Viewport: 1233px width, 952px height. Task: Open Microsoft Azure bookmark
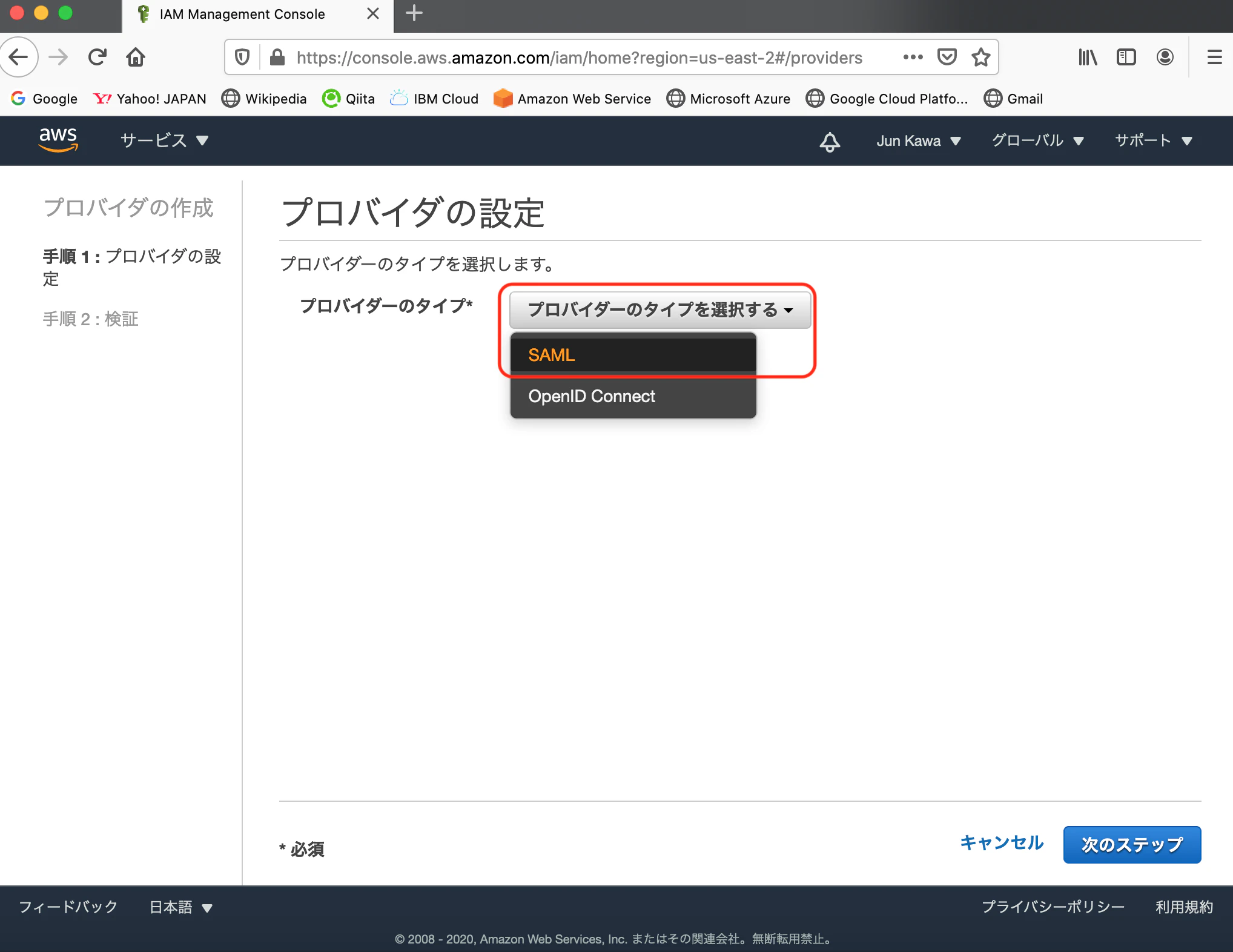(x=729, y=99)
